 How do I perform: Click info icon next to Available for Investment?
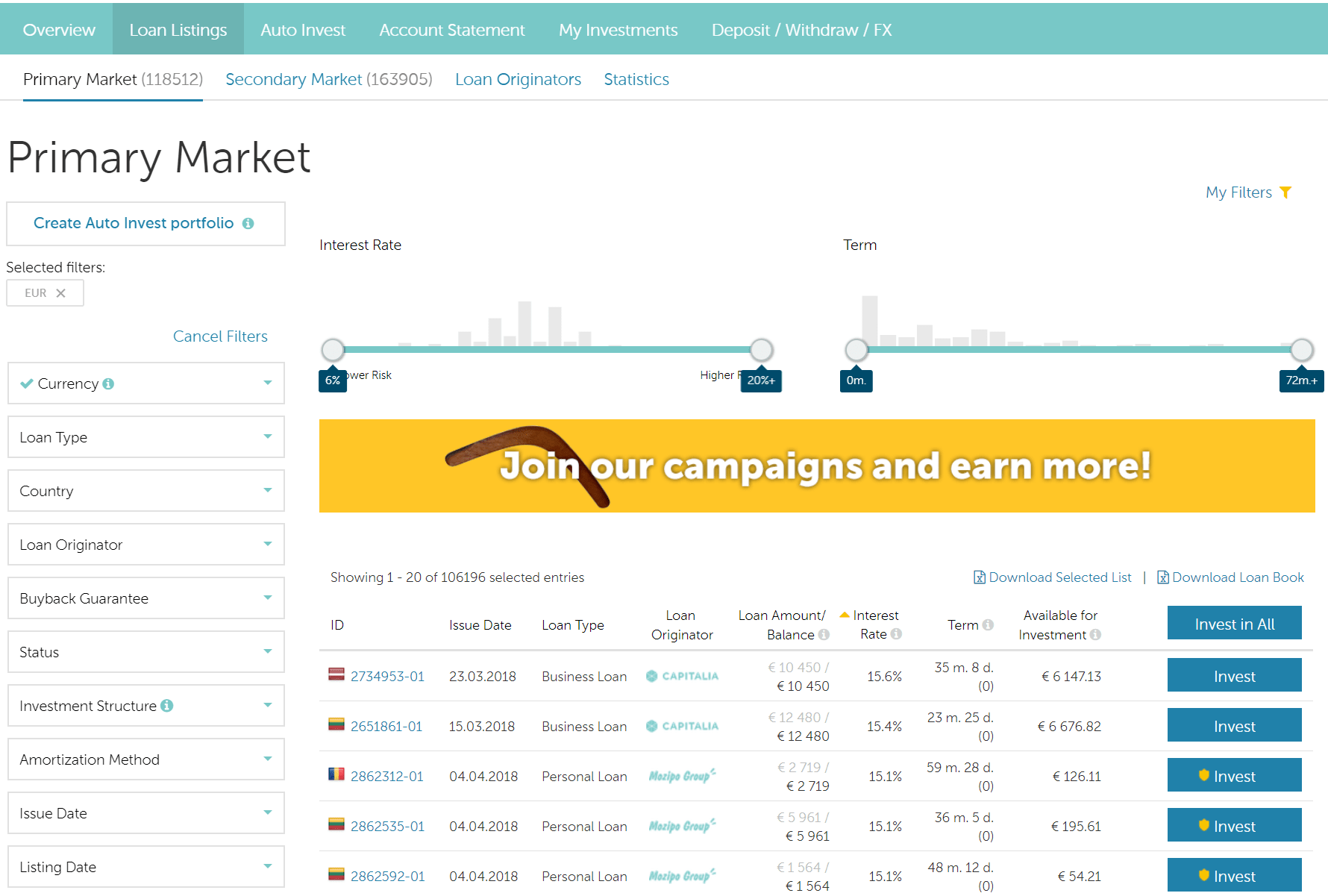click(x=1095, y=635)
